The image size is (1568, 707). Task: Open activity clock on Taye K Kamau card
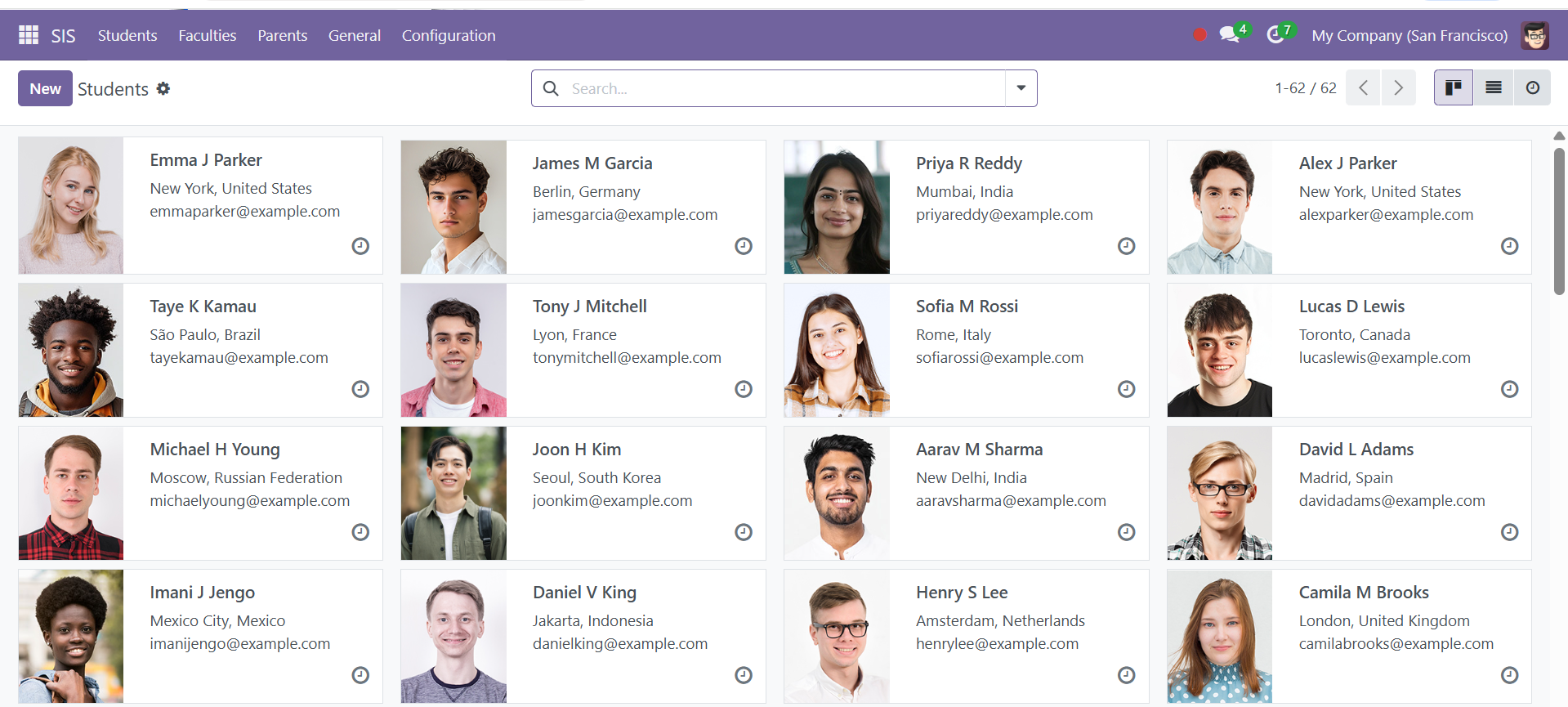coord(360,389)
